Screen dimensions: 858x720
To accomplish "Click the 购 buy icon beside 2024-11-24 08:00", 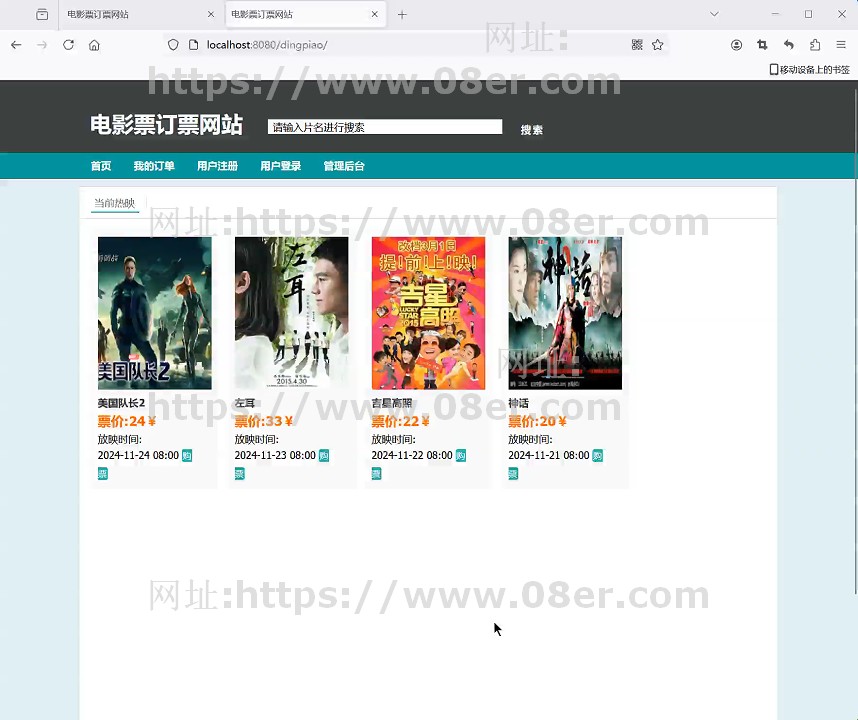I will (x=187, y=456).
